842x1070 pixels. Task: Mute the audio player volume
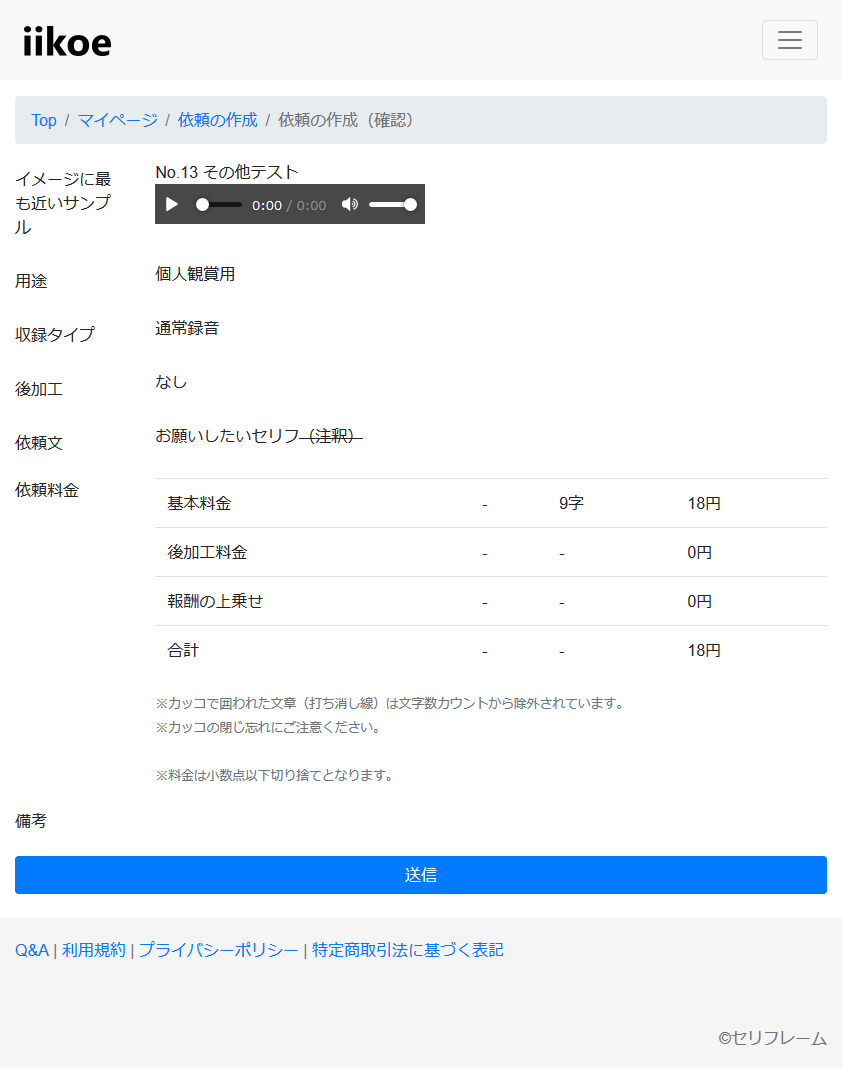coord(349,205)
